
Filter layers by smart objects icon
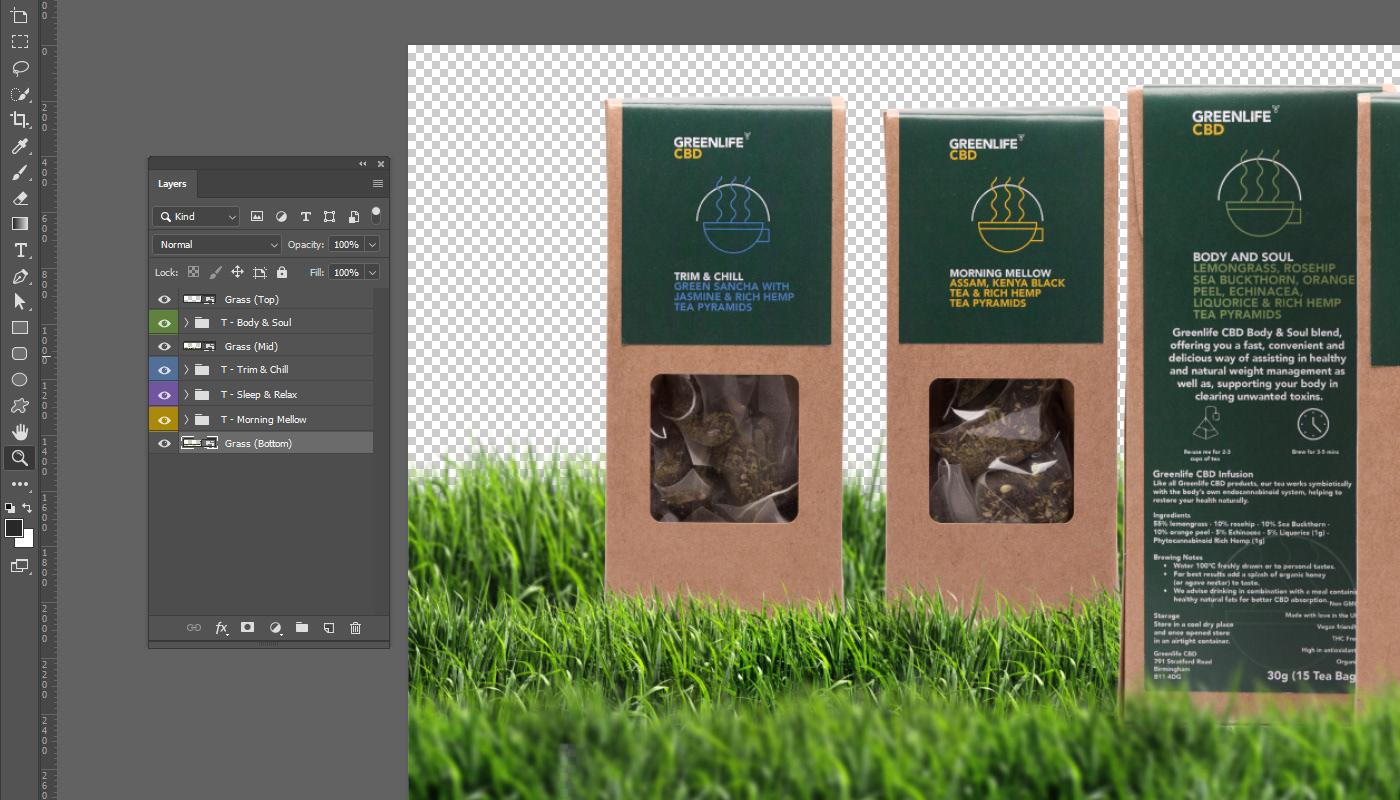click(x=354, y=217)
